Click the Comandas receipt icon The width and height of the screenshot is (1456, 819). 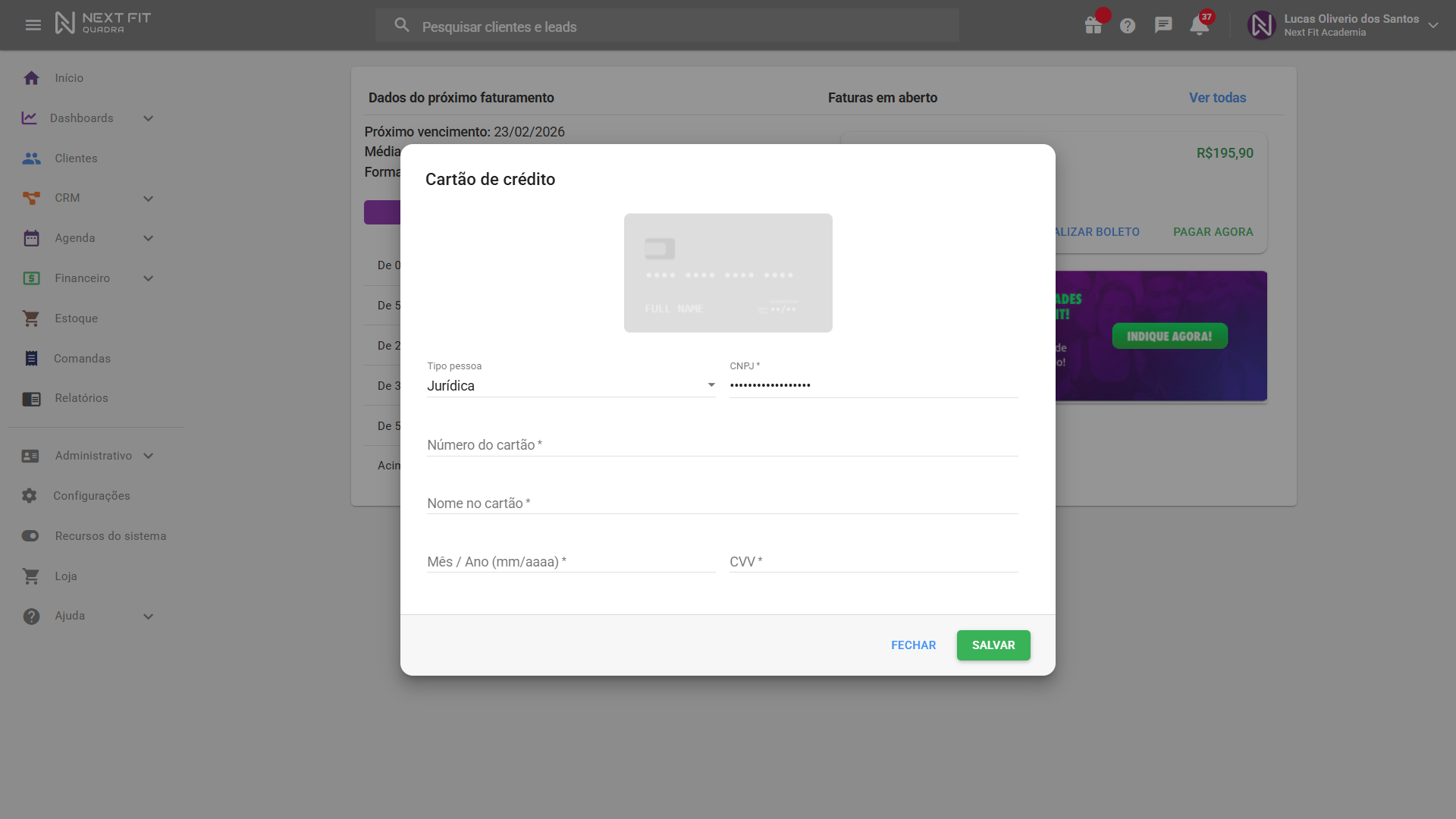[x=31, y=359]
